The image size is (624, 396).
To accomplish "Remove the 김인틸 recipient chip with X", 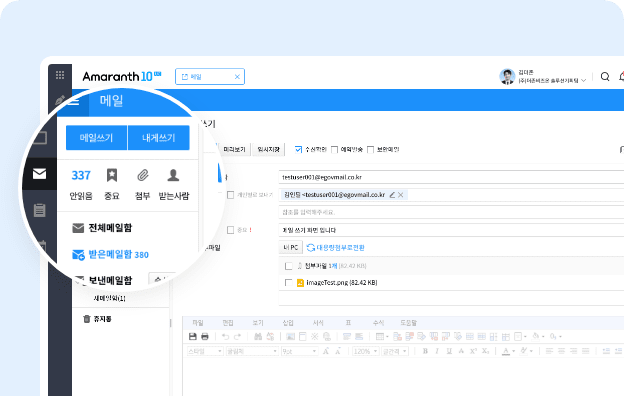I will tap(401, 195).
